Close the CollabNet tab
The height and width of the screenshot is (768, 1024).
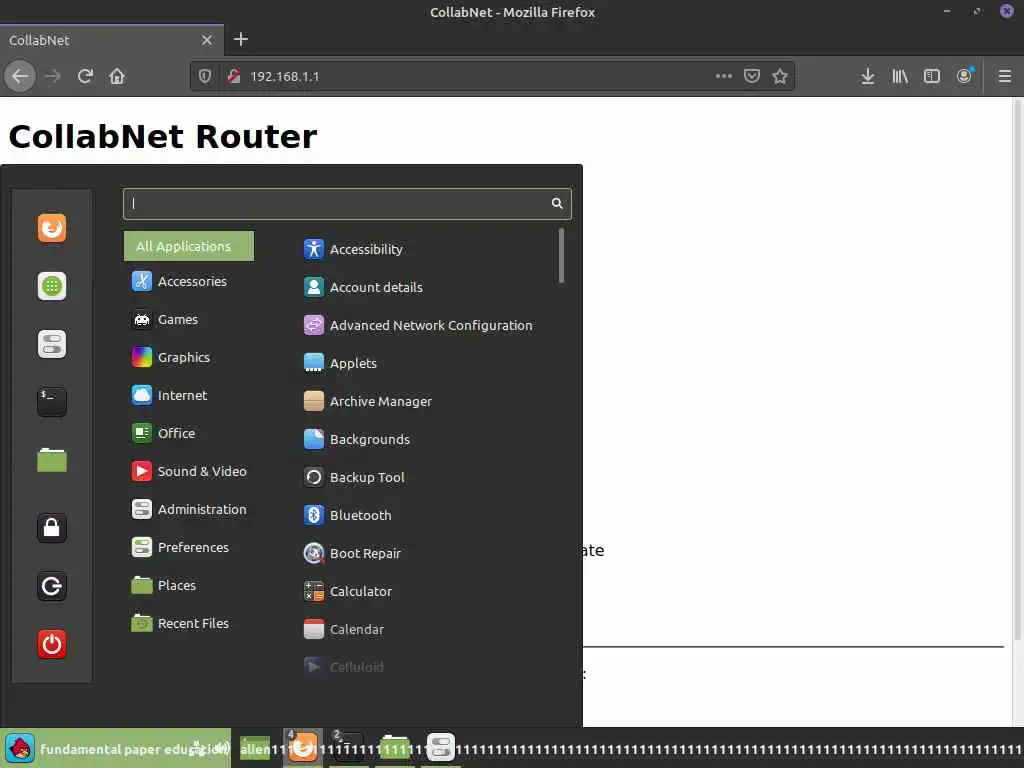click(x=206, y=40)
